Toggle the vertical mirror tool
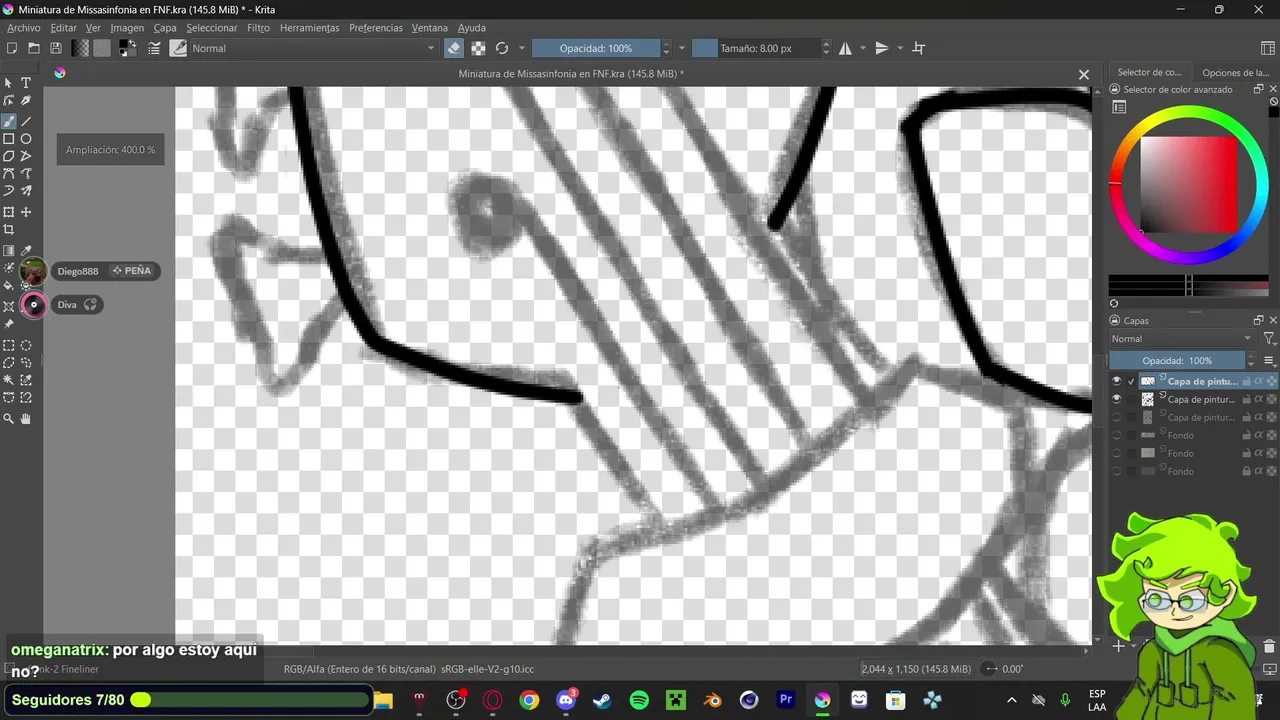 click(882, 48)
